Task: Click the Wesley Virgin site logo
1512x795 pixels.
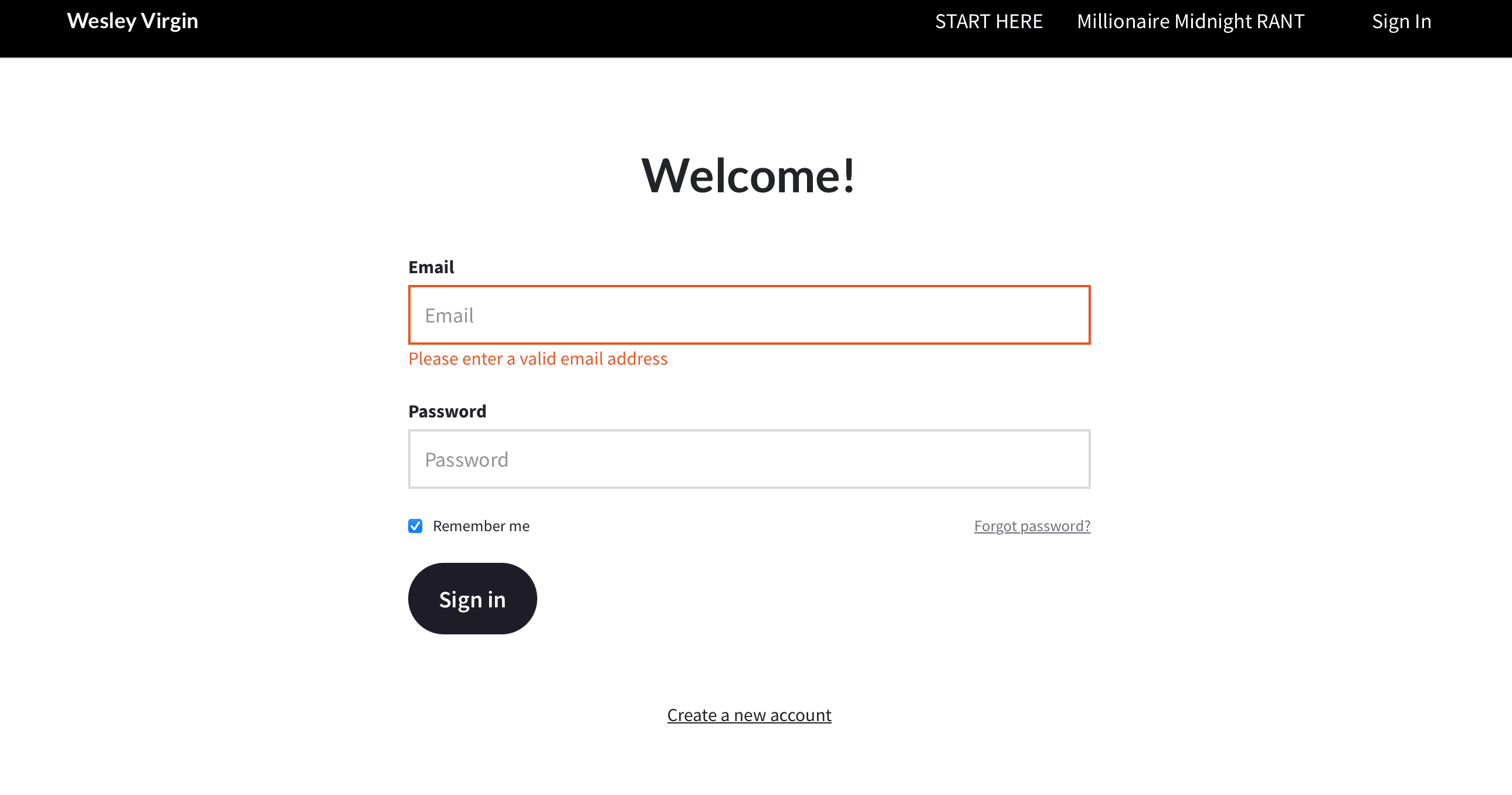Action: coord(132,21)
